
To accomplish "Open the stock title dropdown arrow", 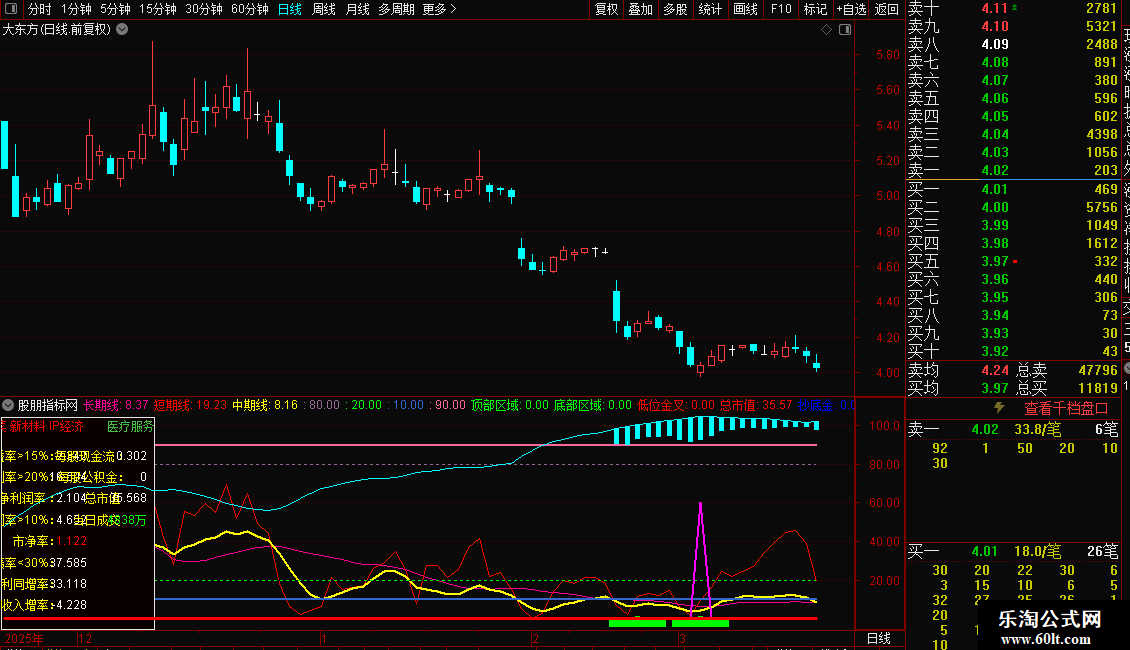I will 122,29.
